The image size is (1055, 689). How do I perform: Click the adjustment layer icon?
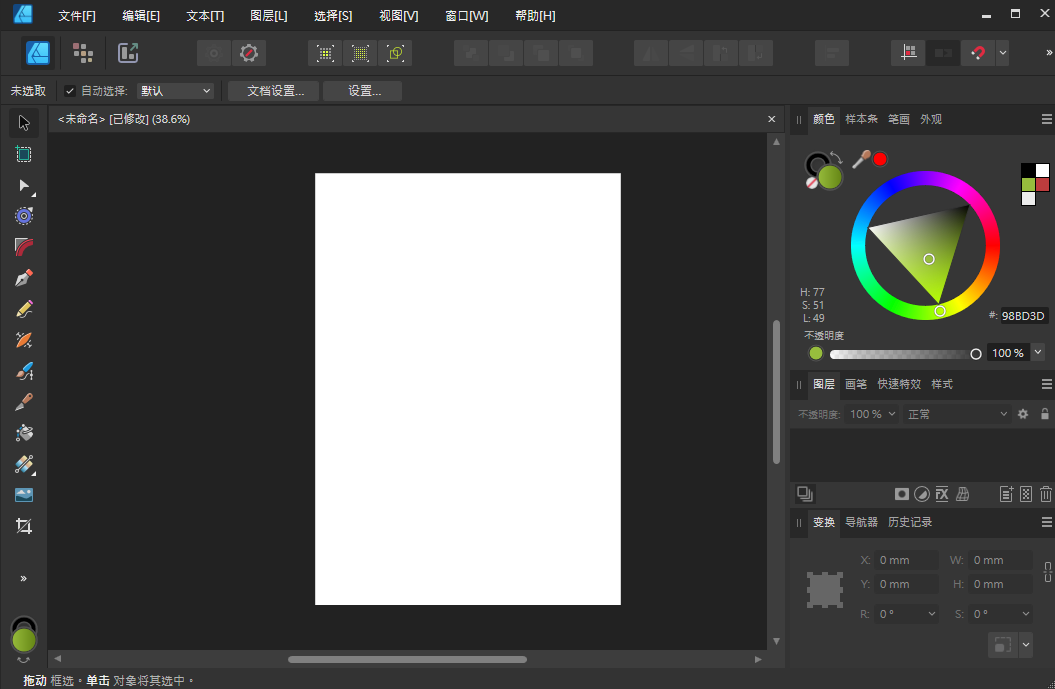coord(922,494)
